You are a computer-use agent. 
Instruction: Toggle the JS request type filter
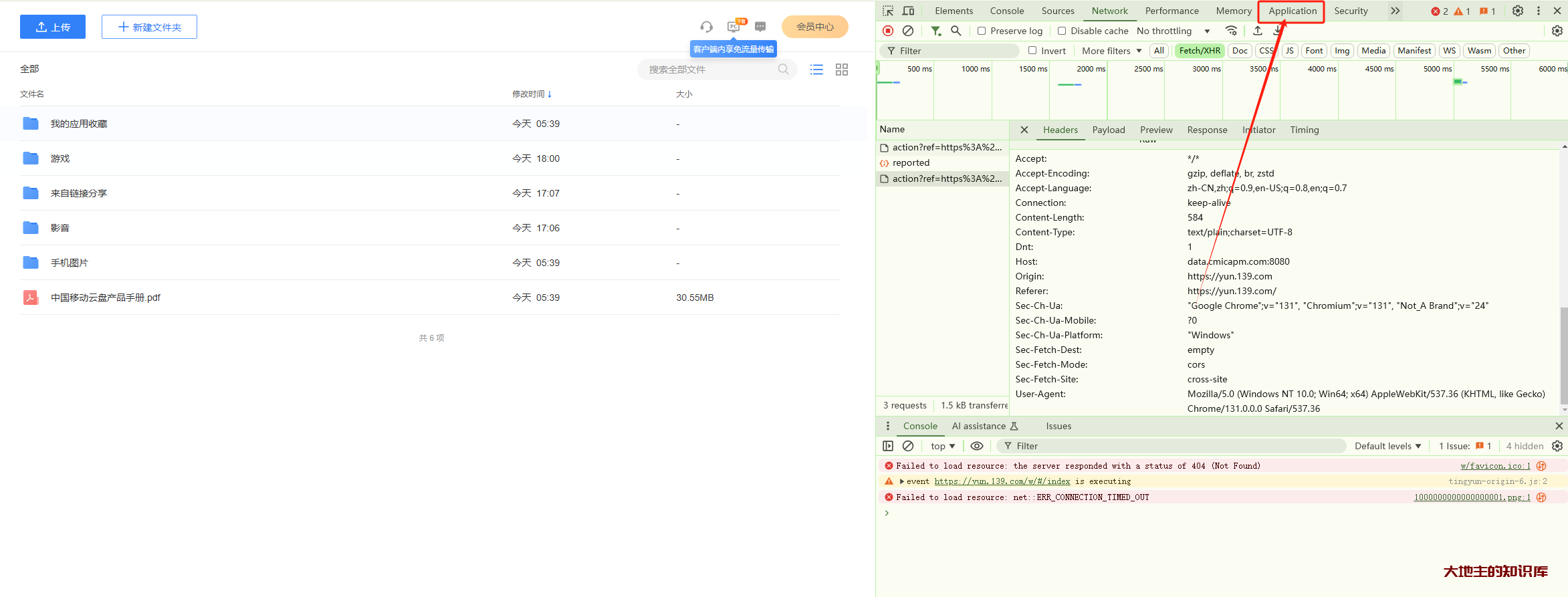tap(1290, 51)
